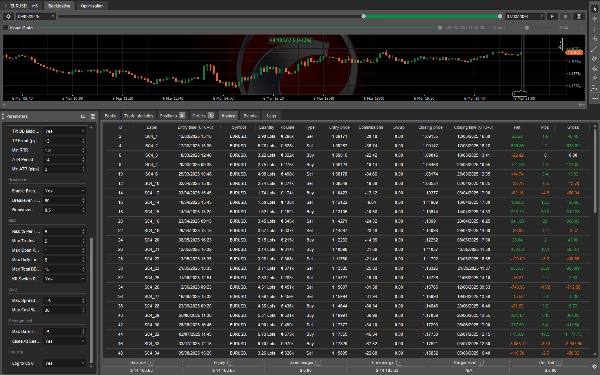600x375 pixels.
Task: Open the end date dropdown beside play button
Action: [x=525, y=16]
